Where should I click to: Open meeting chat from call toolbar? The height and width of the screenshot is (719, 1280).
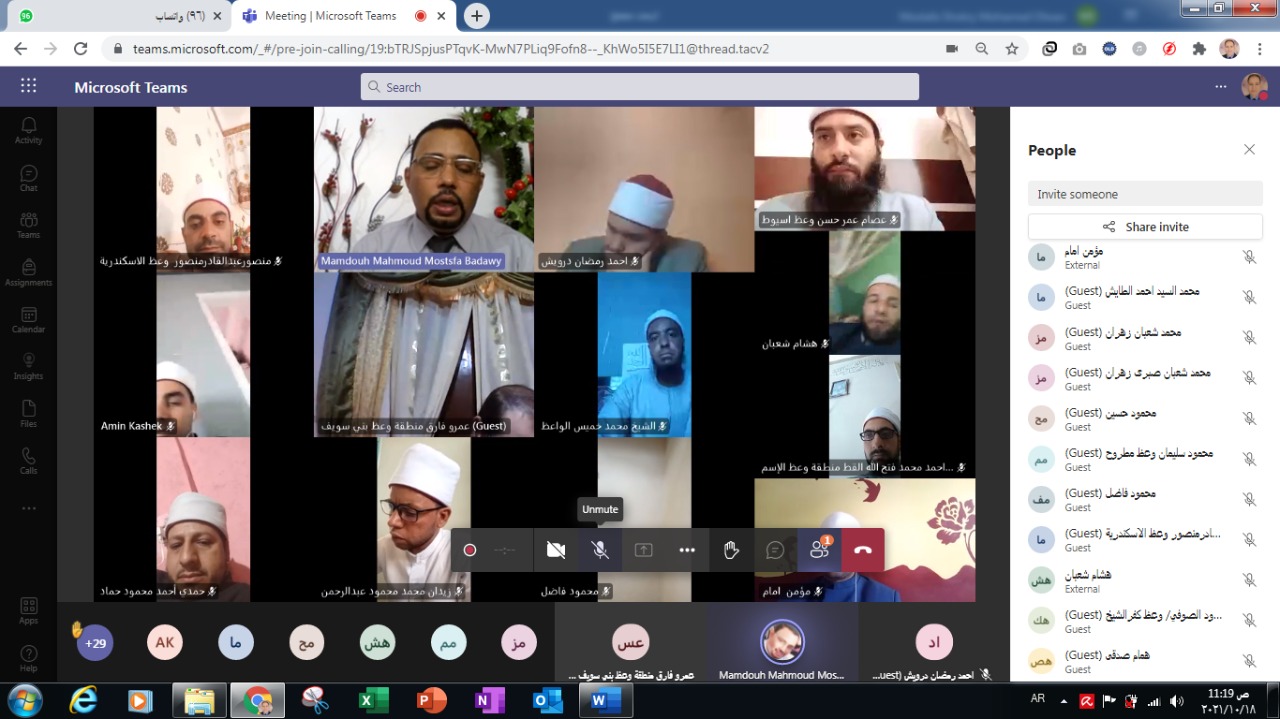(775, 550)
